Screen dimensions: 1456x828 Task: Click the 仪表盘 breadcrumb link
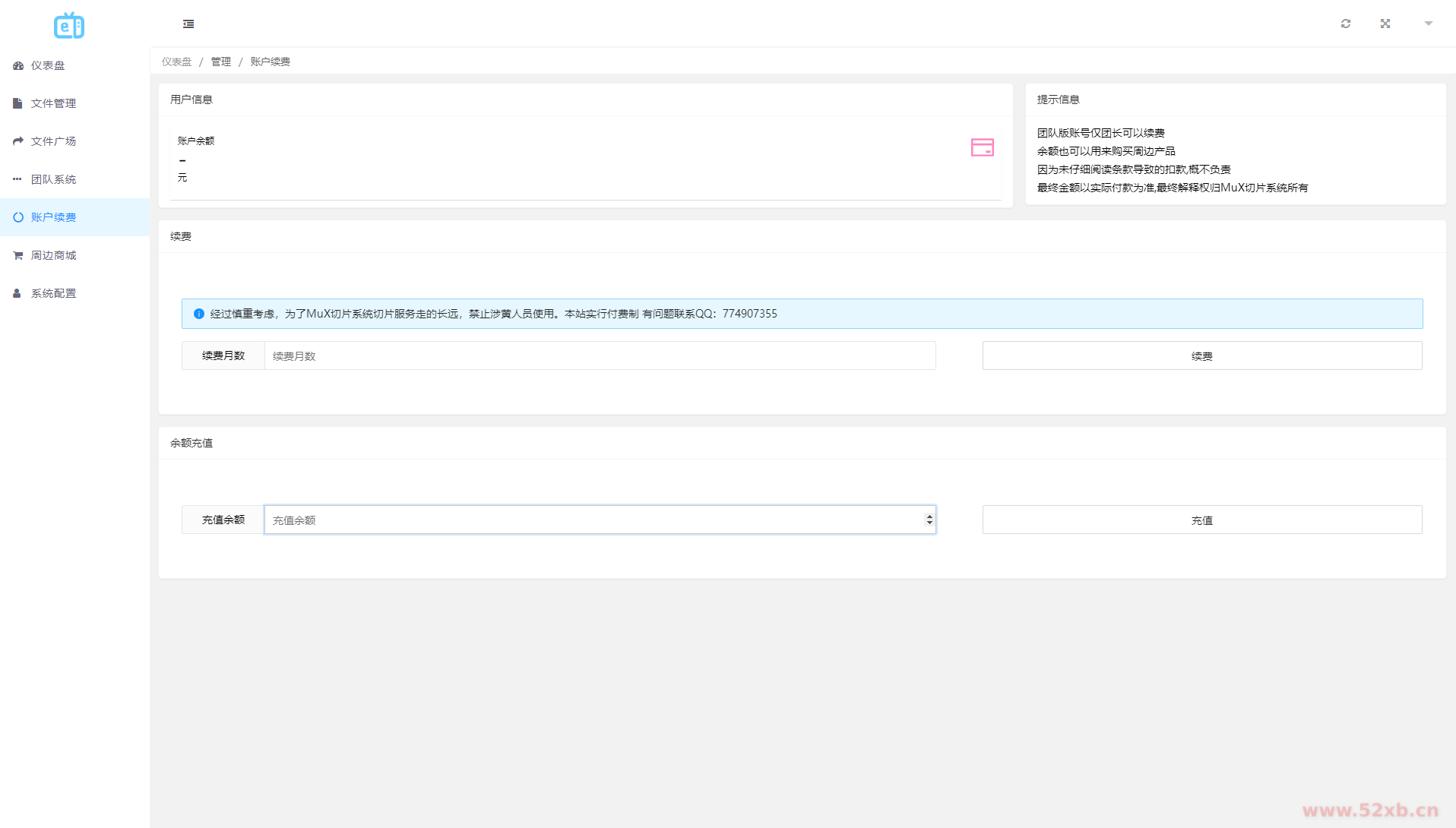pos(176,62)
